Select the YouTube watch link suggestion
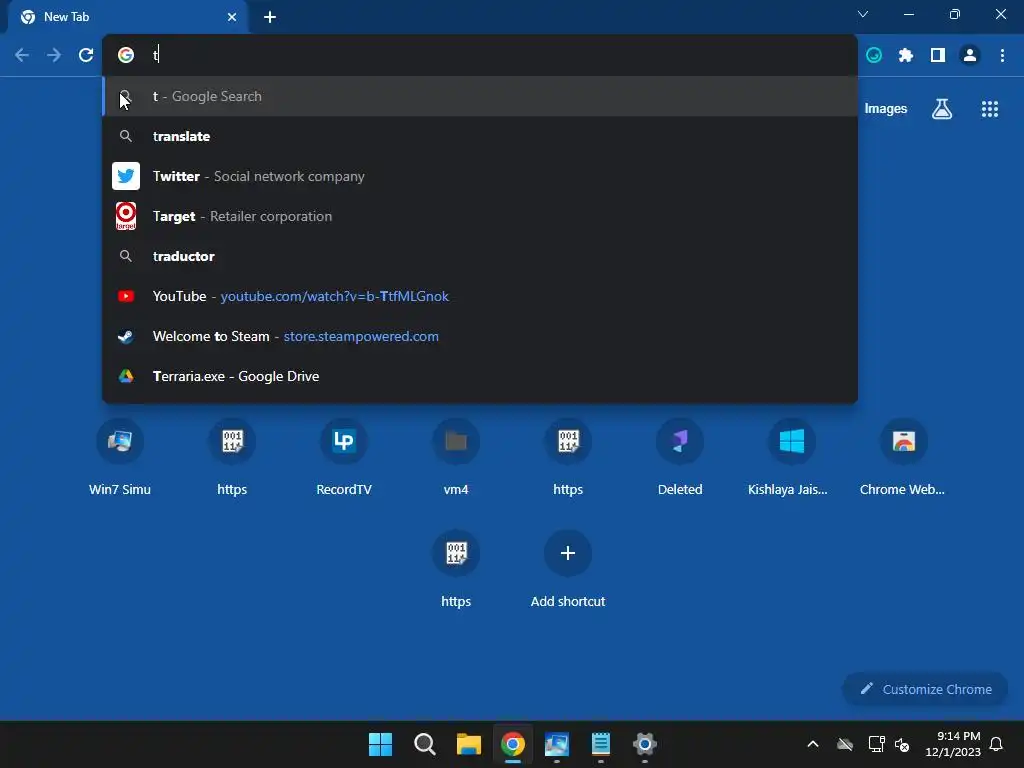The height and width of the screenshot is (768, 1024). coord(480,296)
